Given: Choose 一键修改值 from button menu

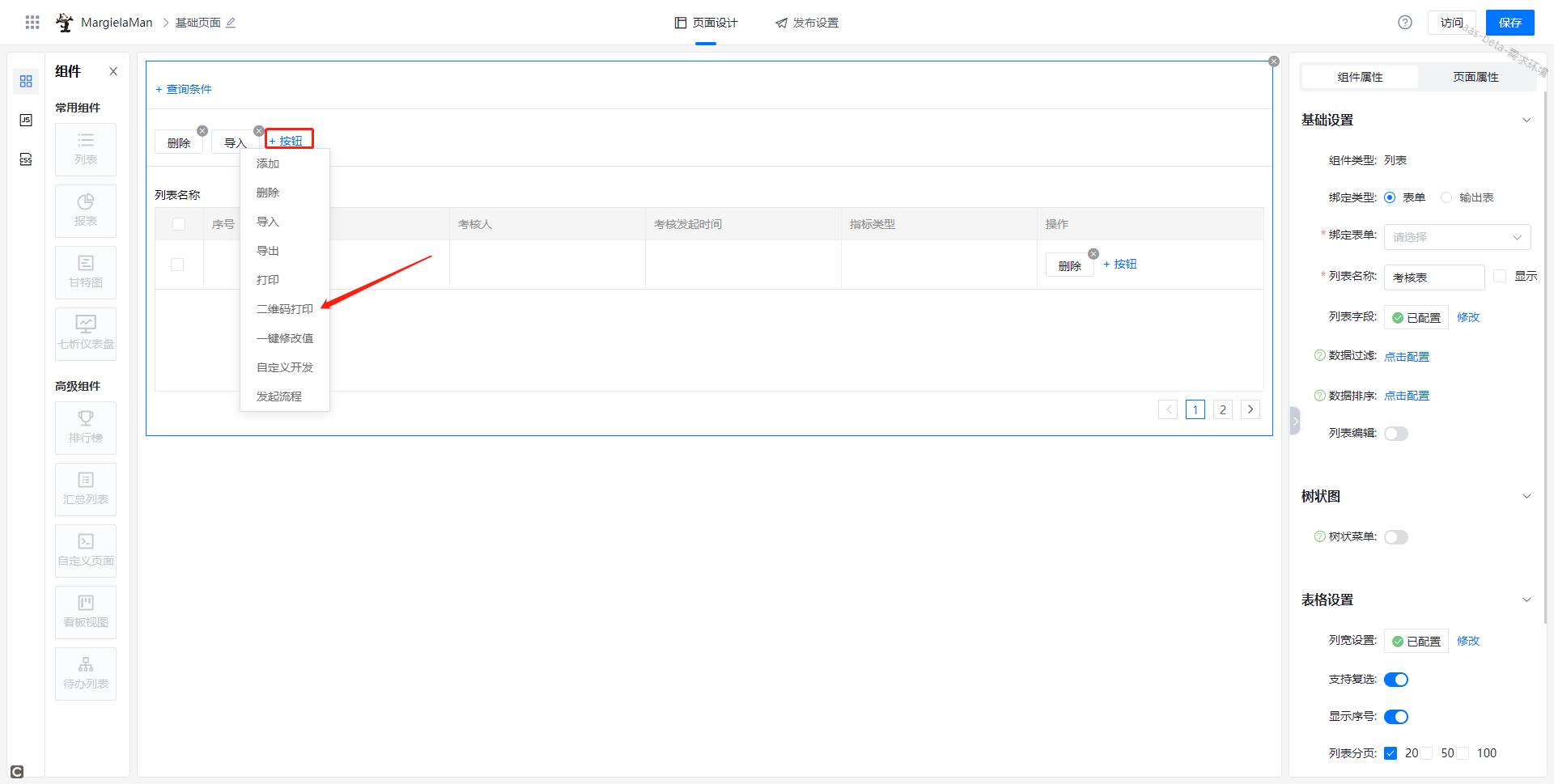Looking at the screenshot, I should click(x=285, y=338).
